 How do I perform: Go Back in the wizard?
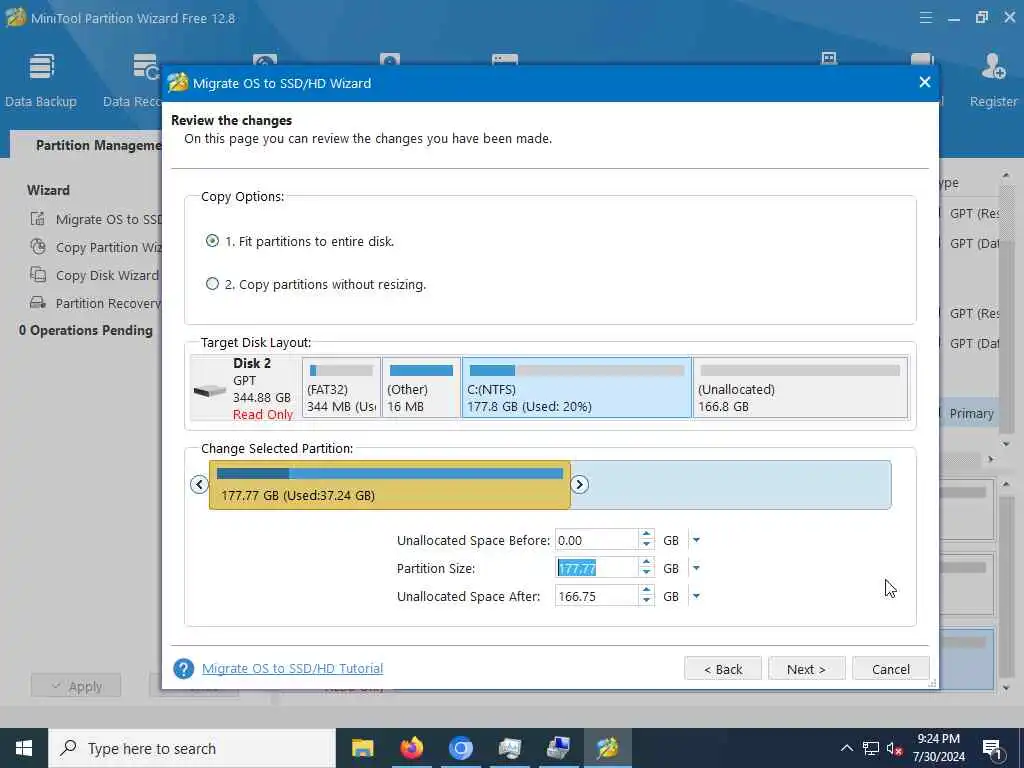pos(722,669)
